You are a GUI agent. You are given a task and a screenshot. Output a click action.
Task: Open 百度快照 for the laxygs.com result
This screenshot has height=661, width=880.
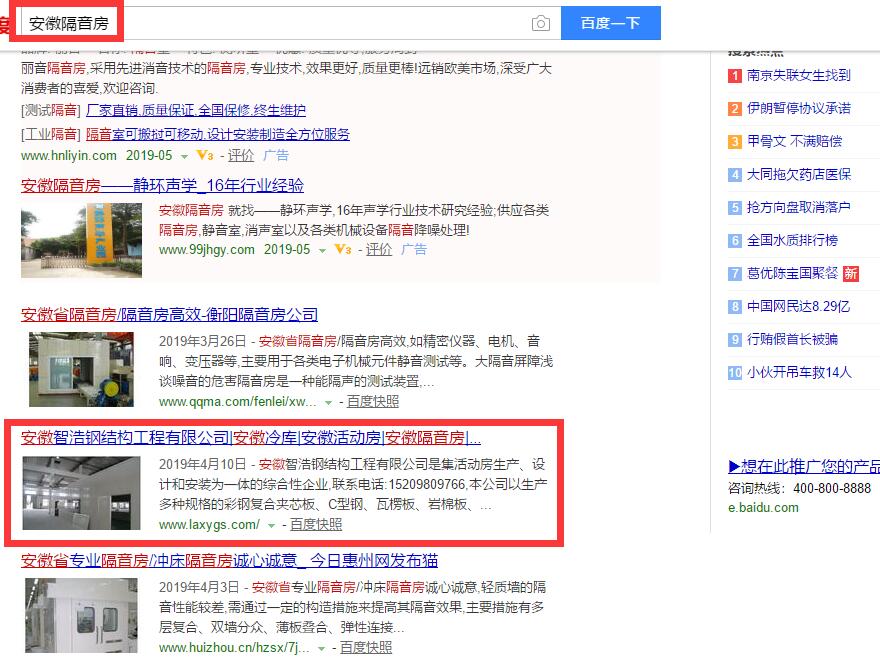pyautogui.click(x=316, y=525)
